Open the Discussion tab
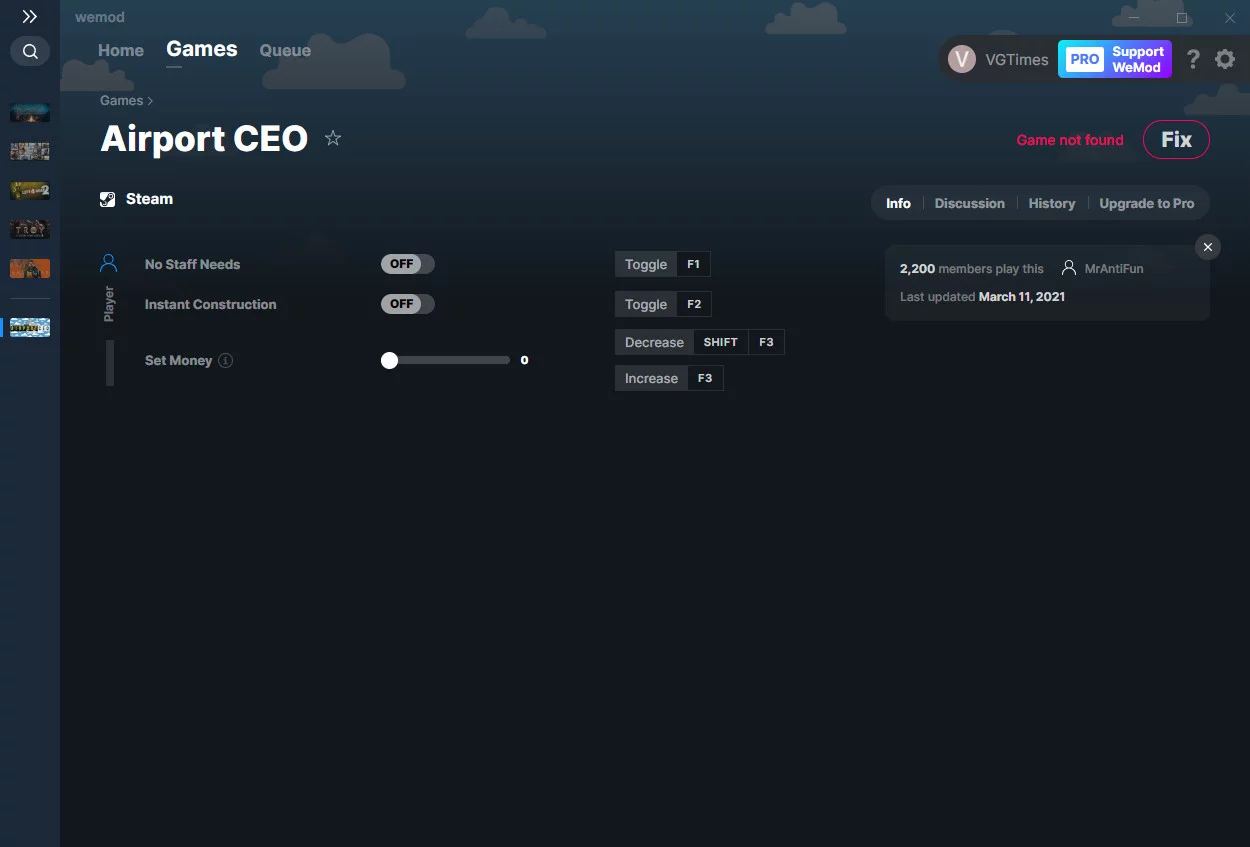Viewport: 1250px width, 847px height. tap(969, 203)
